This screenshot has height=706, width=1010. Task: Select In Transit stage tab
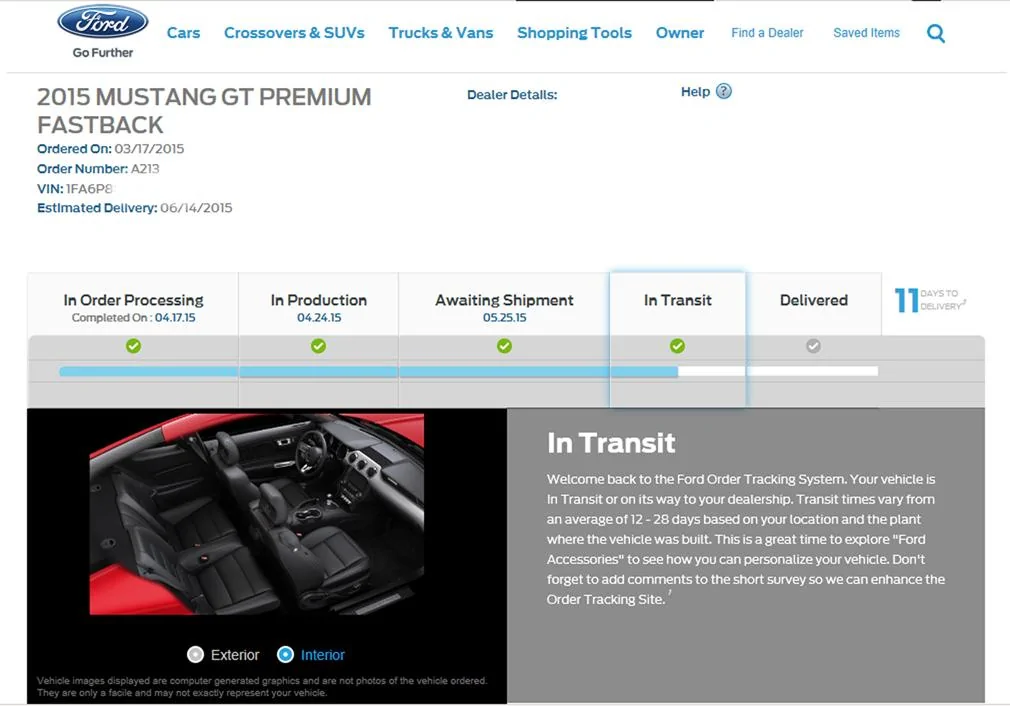point(678,304)
